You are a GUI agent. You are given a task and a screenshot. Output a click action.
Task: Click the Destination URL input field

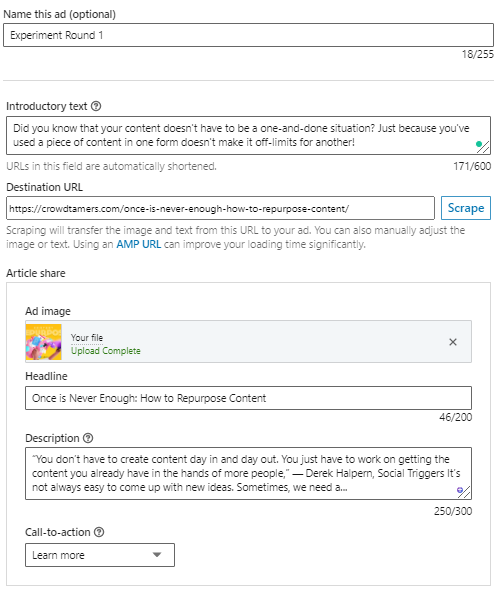click(x=220, y=208)
